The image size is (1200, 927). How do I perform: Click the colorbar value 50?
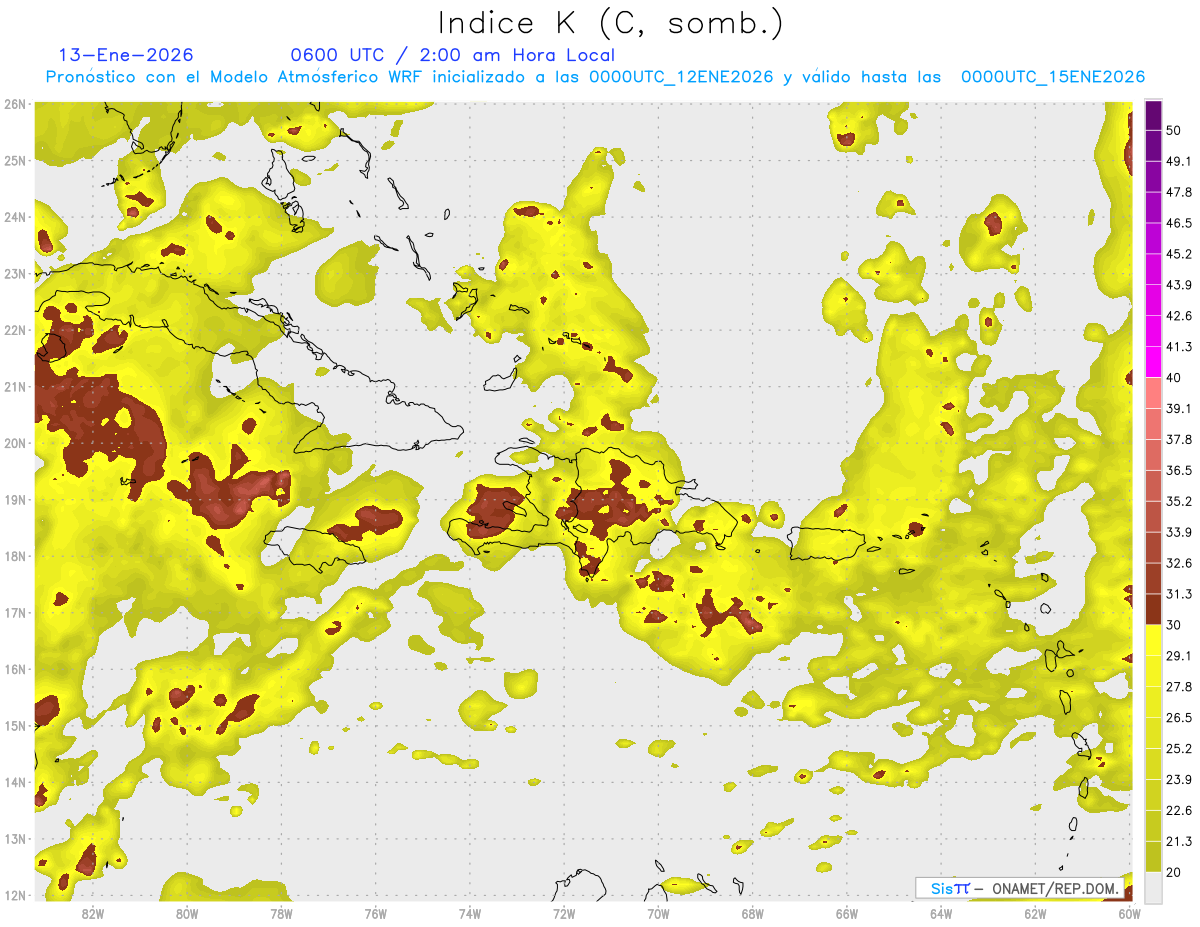pos(1175,130)
